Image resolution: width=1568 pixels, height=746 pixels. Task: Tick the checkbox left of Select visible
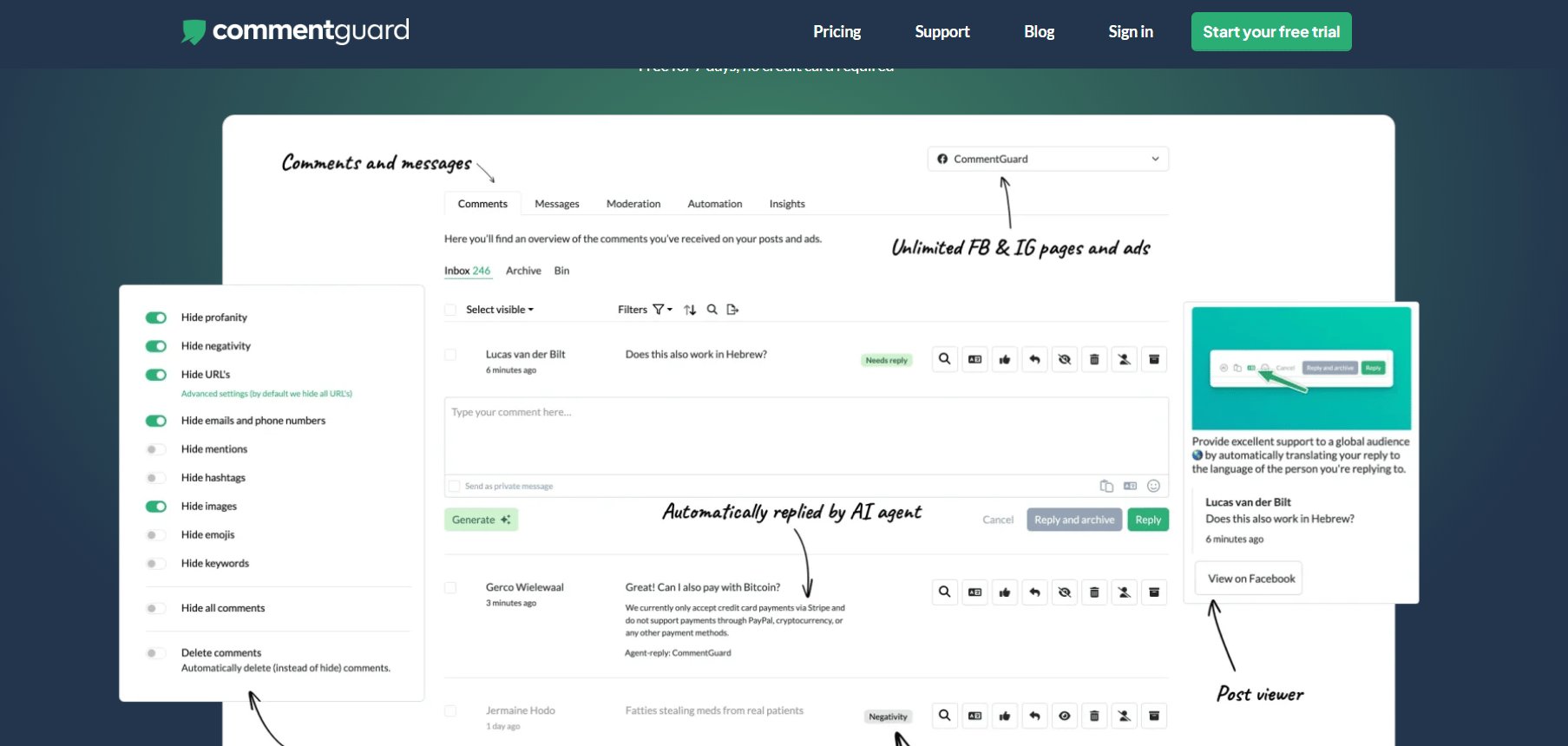(x=450, y=310)
